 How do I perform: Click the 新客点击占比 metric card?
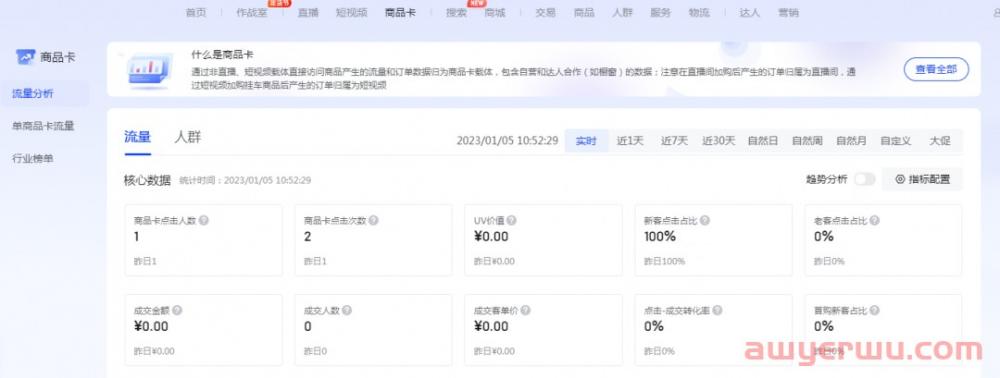[714, 240]
